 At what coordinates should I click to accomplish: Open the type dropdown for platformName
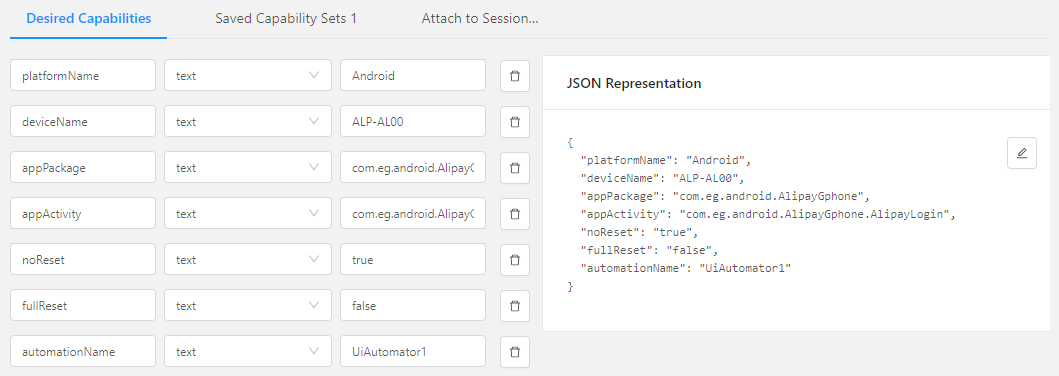[248, 76]
